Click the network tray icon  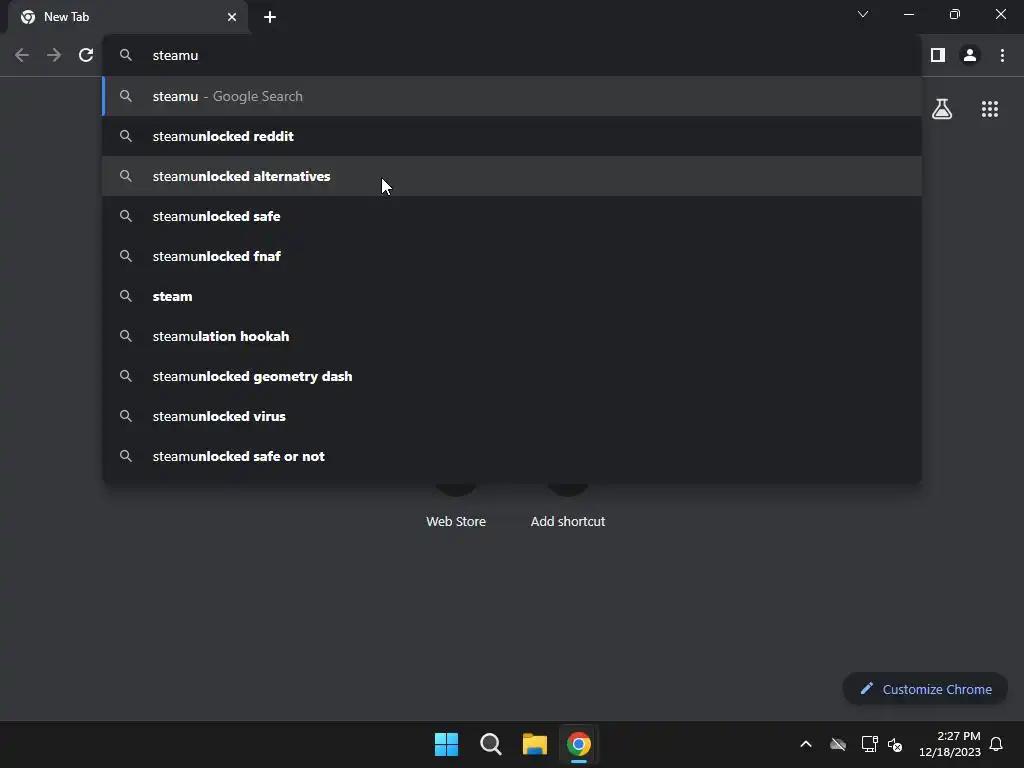(869, 744)
